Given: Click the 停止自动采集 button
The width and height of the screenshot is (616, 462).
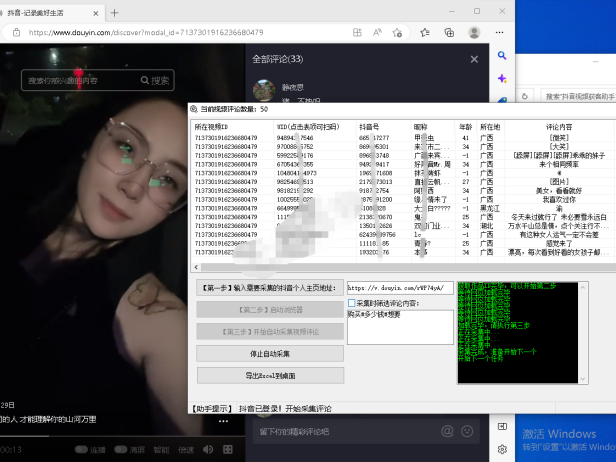Looking at the screenshot, I should coord(270,354).
